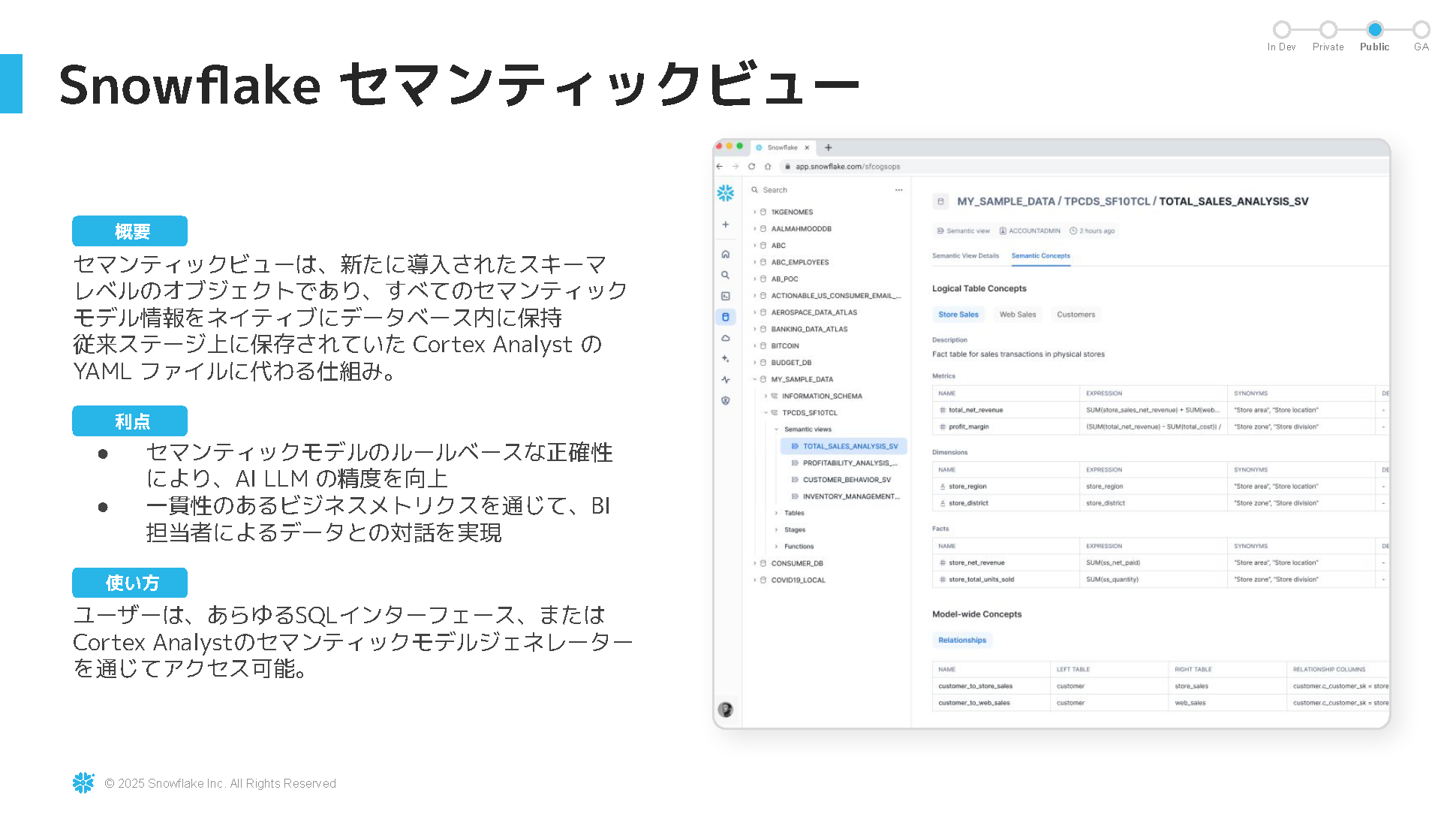The height and width of the screenshot is (820, 1456).
Task: Select the In Dev stage circle
Action: tap(1281, 30)
